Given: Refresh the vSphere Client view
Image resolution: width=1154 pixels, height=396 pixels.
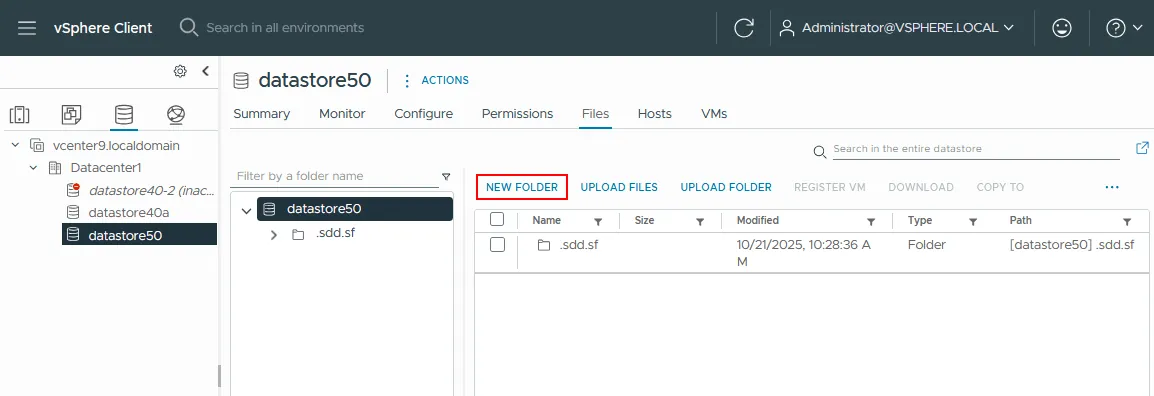Looking at the screenshot, I should tap(744, 28).
